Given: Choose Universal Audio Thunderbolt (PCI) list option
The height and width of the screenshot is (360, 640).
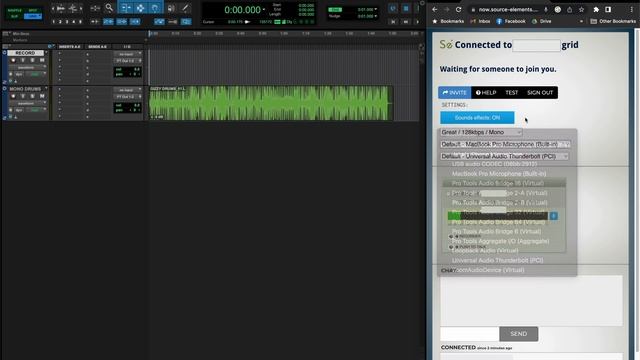Looking at the screenshot, I should coord(498,260).
